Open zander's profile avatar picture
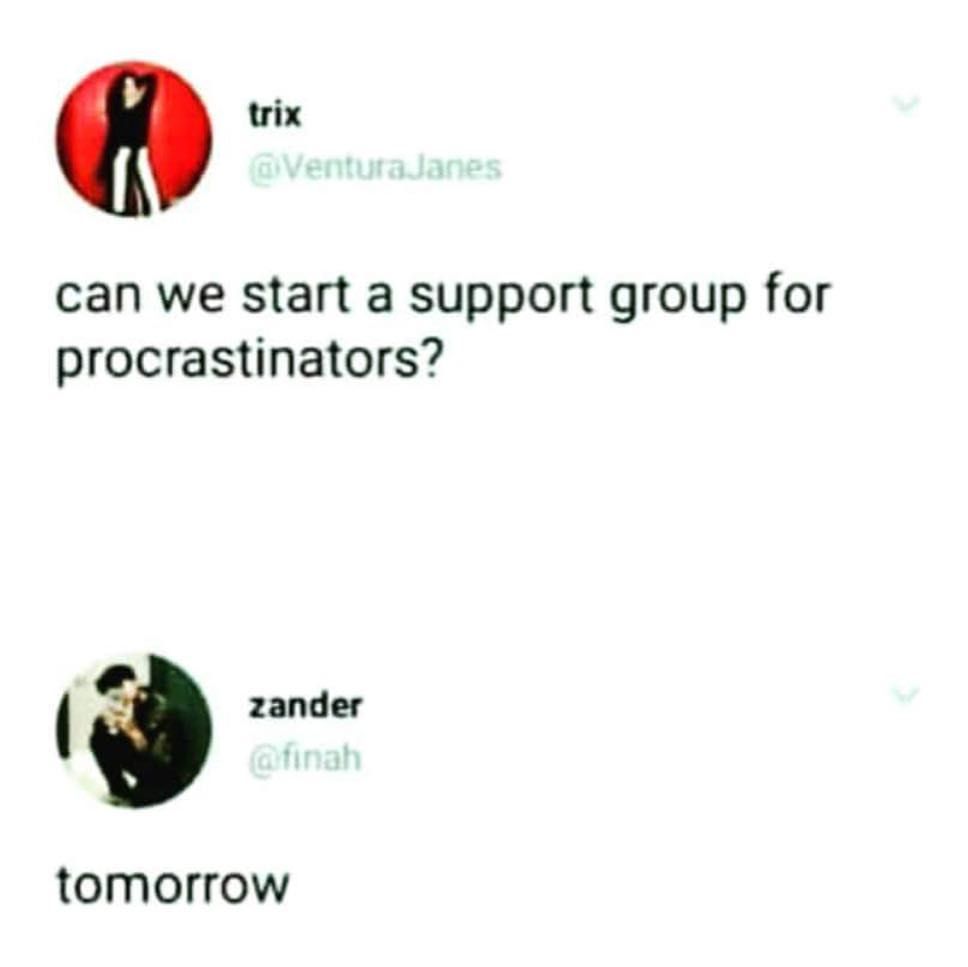Viewport: 968px width, 967px height. click(x=134, y=731)
